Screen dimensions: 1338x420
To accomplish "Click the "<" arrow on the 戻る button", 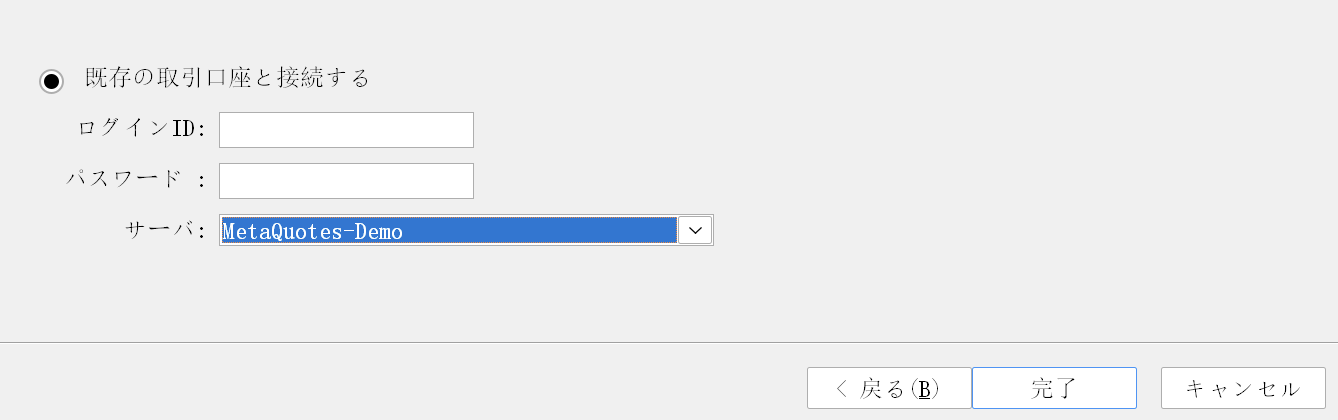I will tap(841, 388).
